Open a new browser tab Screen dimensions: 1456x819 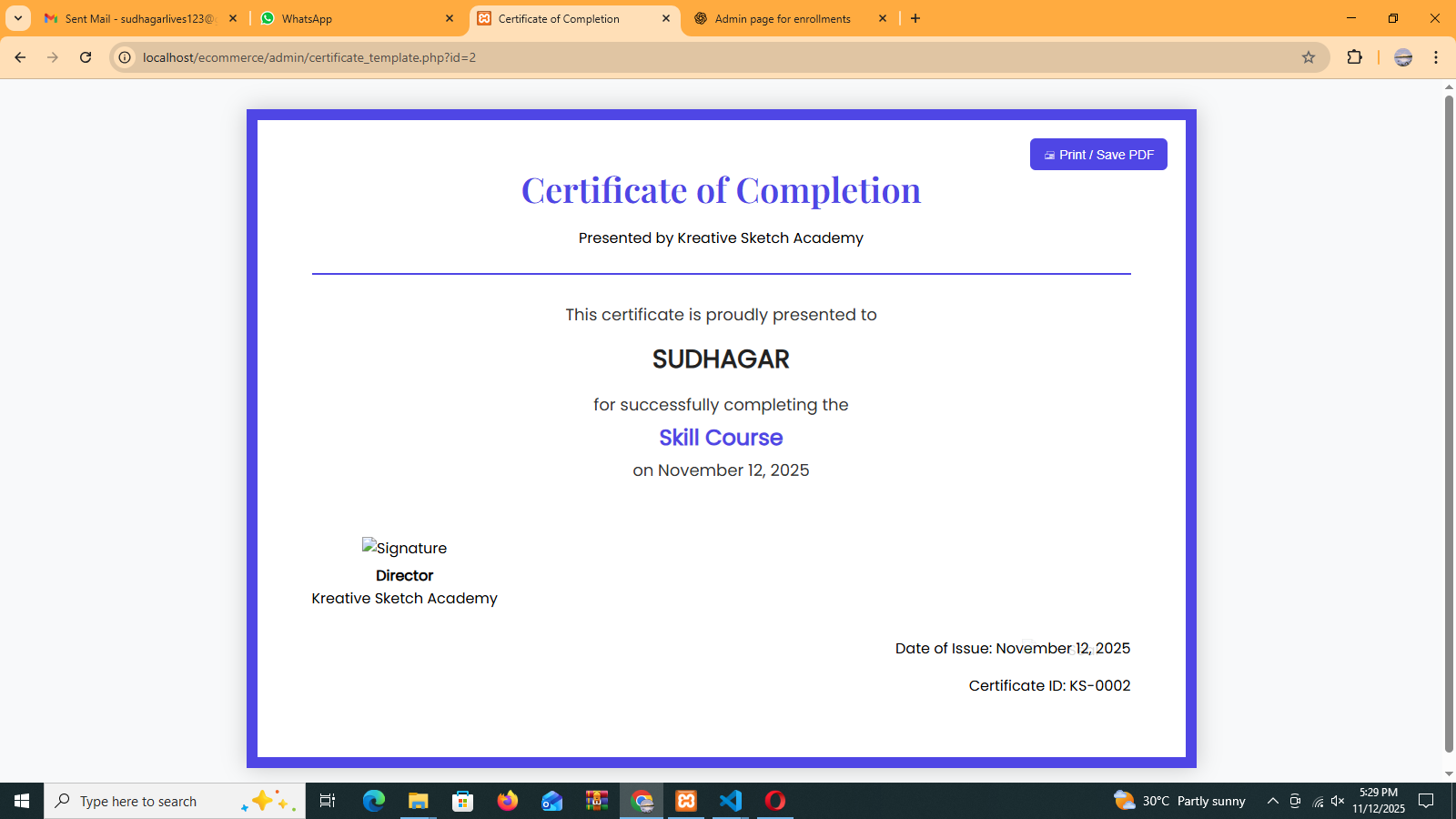[x=915, y=18]
